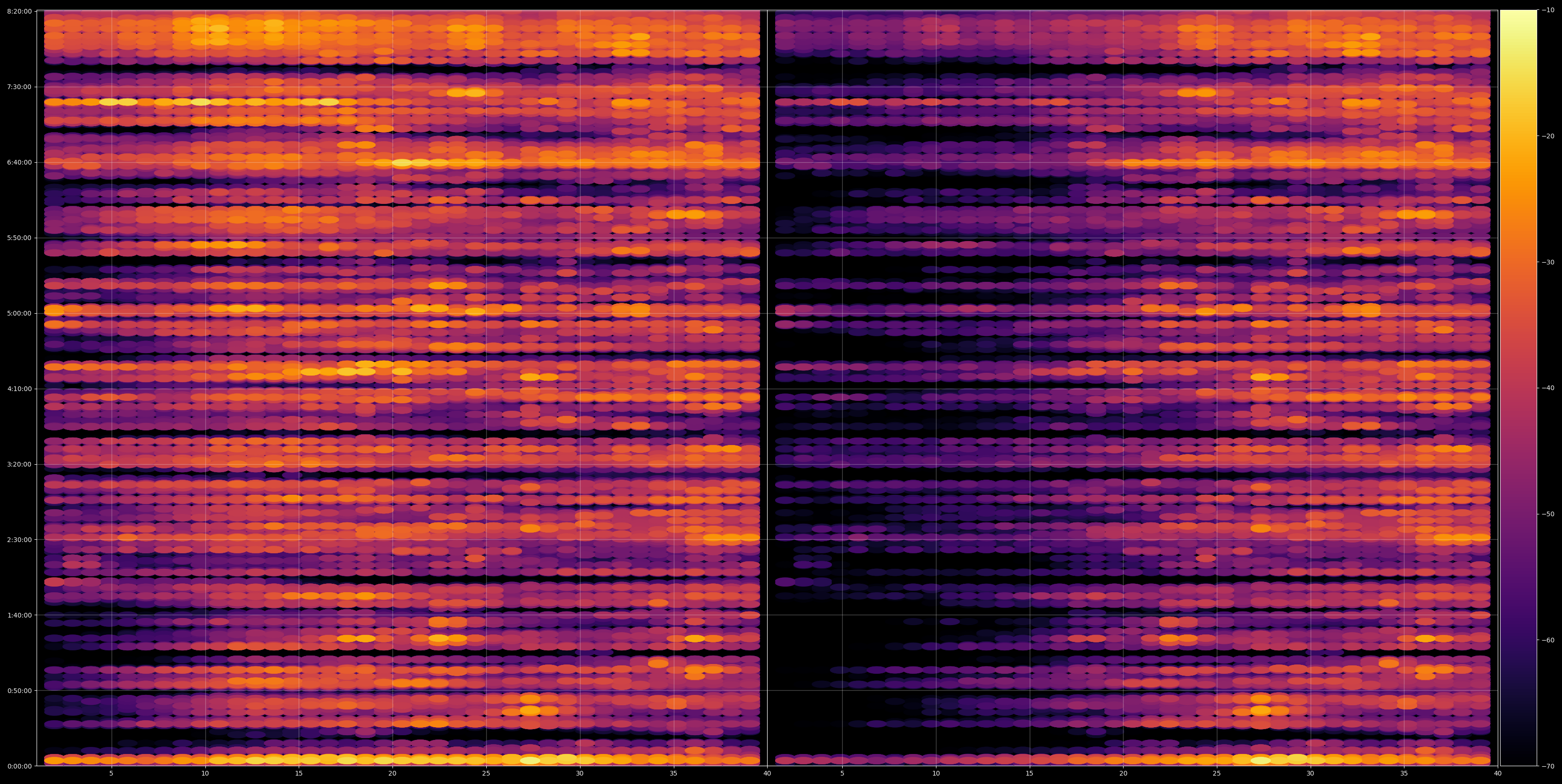
Task: Click x-axis label 15 under left heatmap
Action: 299,774
